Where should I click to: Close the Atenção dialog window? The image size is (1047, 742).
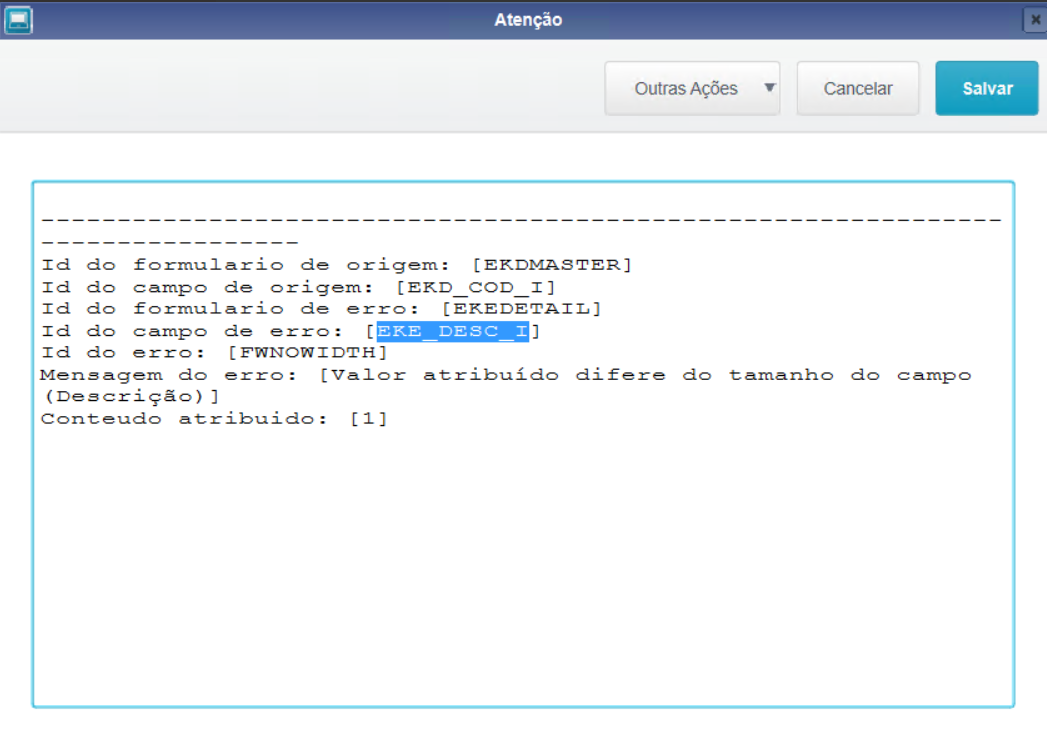(x=1035, y=20)
